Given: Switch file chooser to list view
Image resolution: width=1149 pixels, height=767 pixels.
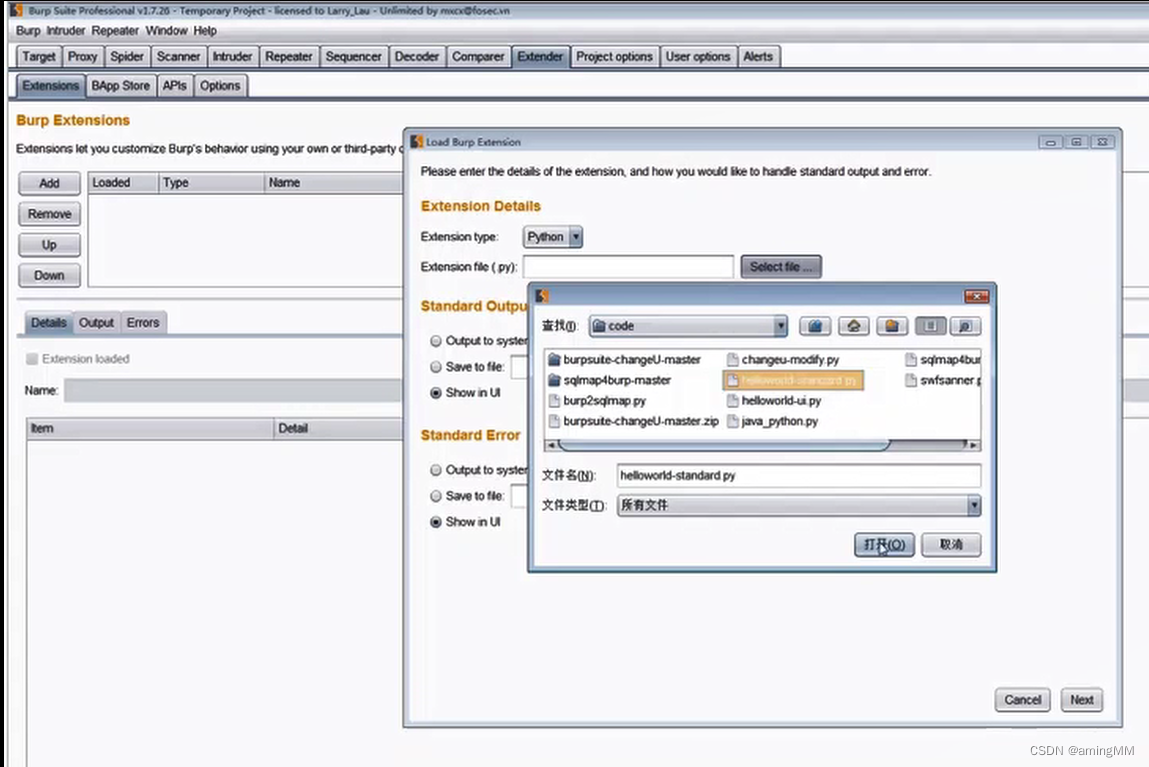Looking at the screenshot, I should pos(931,326).
